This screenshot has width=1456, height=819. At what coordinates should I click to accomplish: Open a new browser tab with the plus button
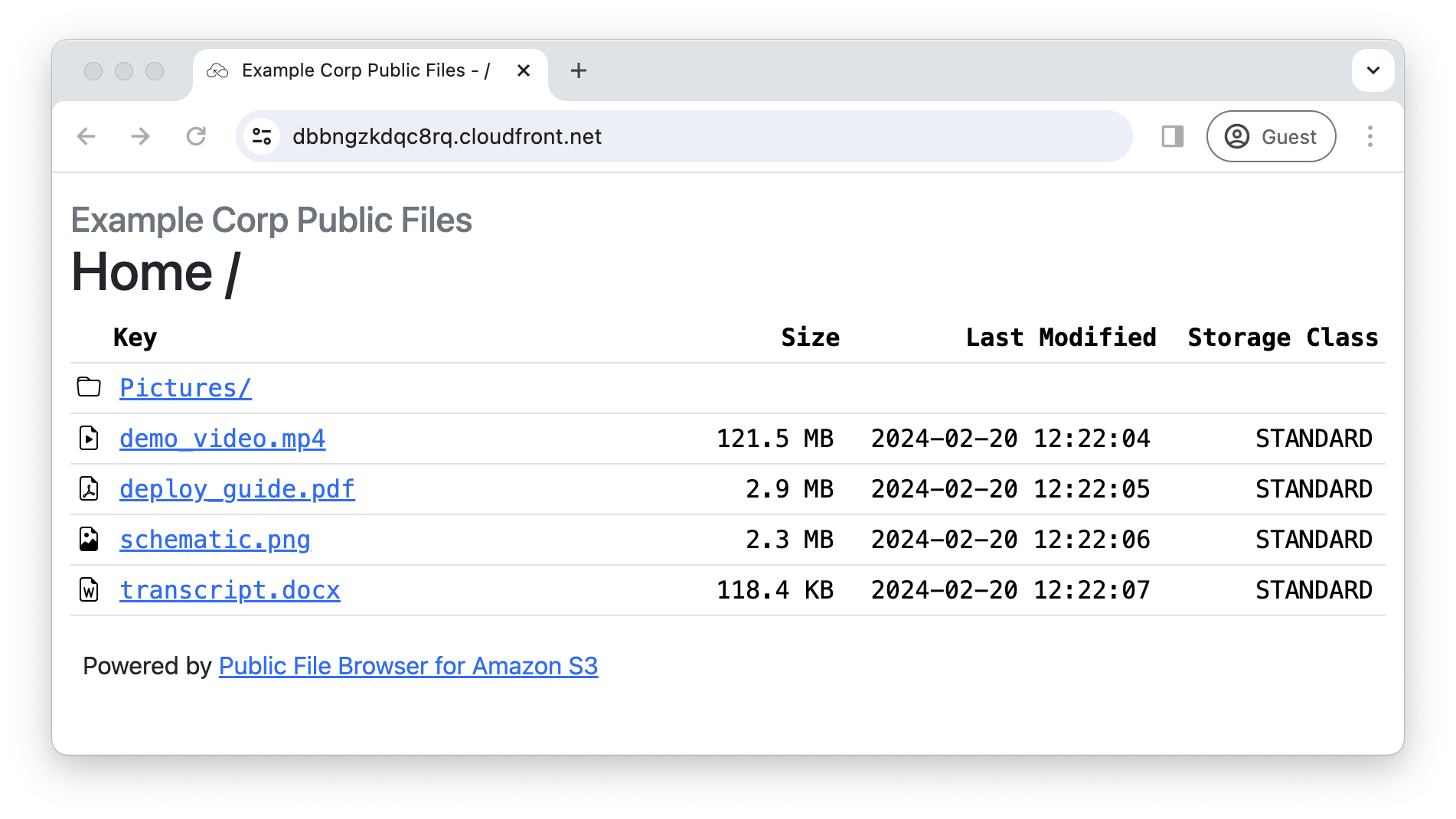[x=579, y=70]
